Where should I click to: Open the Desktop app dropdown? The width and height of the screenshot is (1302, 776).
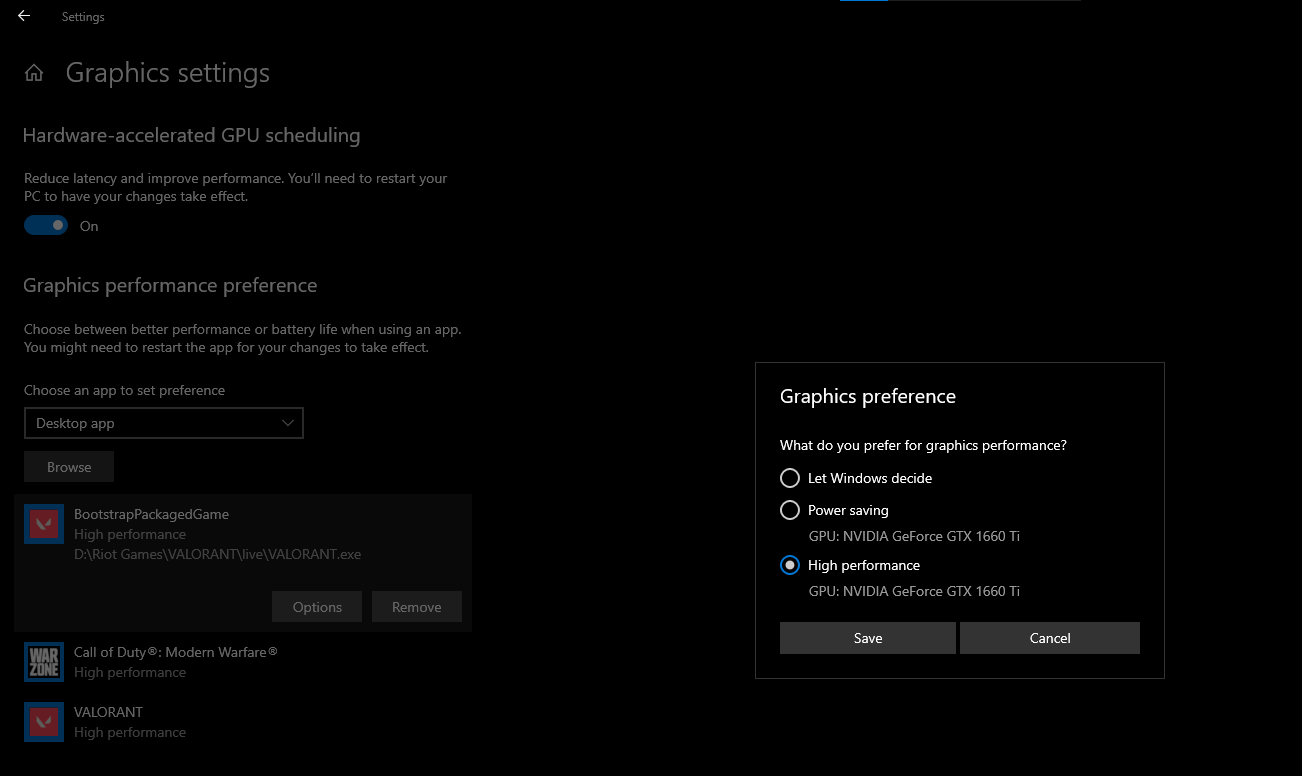pos(164,423)
